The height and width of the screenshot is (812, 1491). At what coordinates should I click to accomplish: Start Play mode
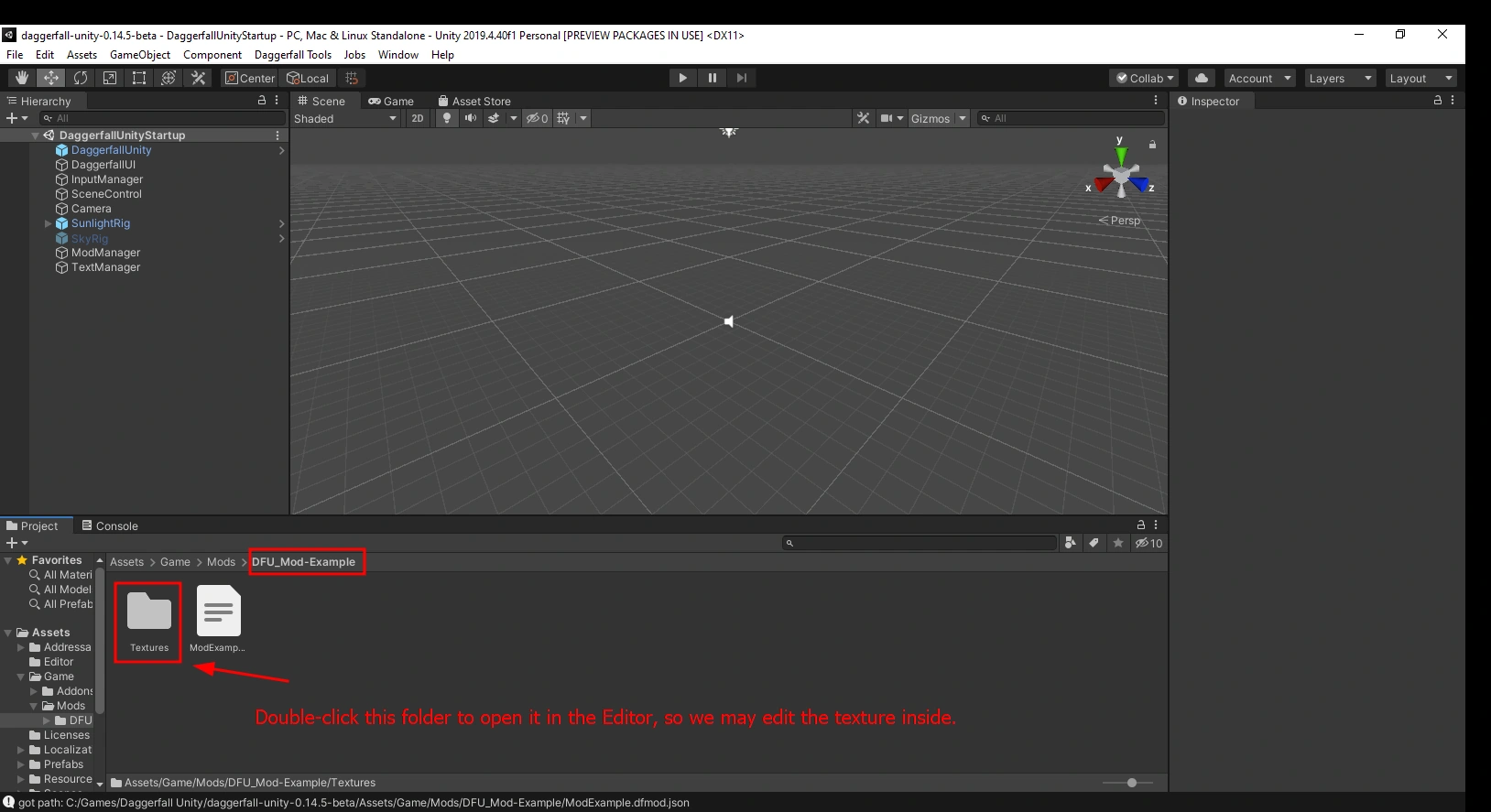(682, 78)
